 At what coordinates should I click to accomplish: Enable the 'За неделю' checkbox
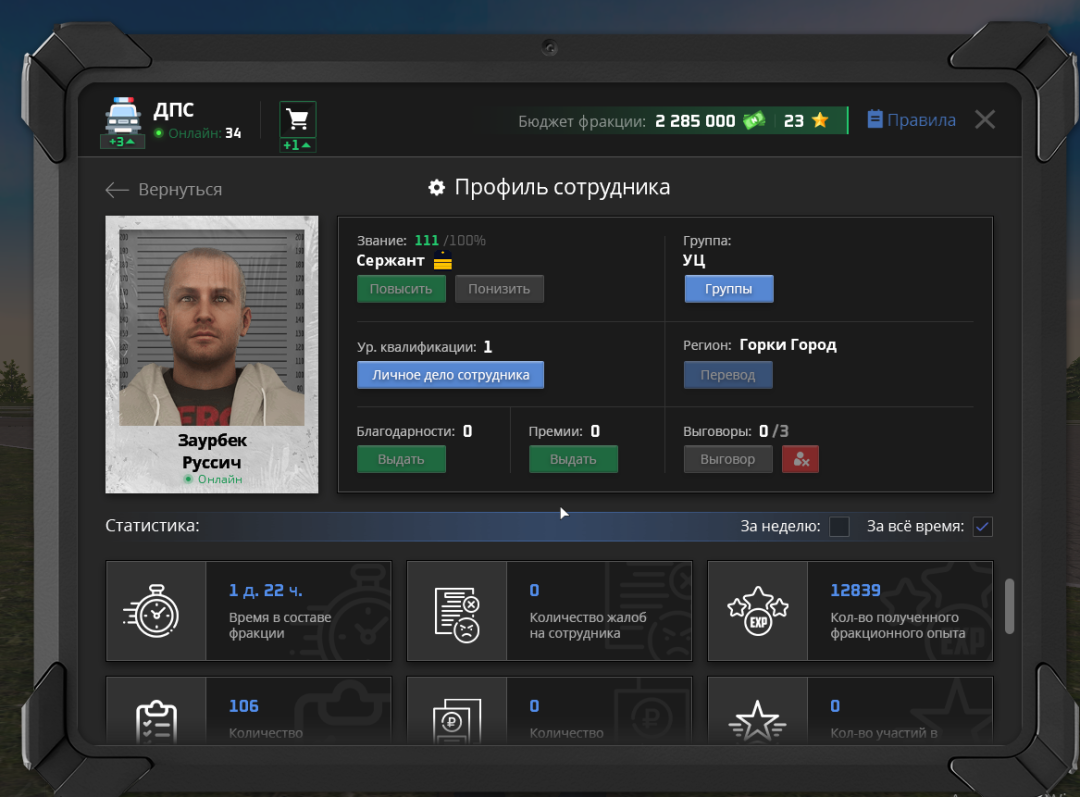pyautogui.click(x=839, y=527)
